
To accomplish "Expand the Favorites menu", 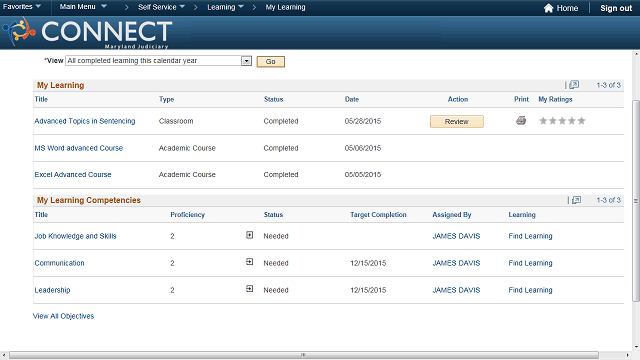I will coord(22,7).
